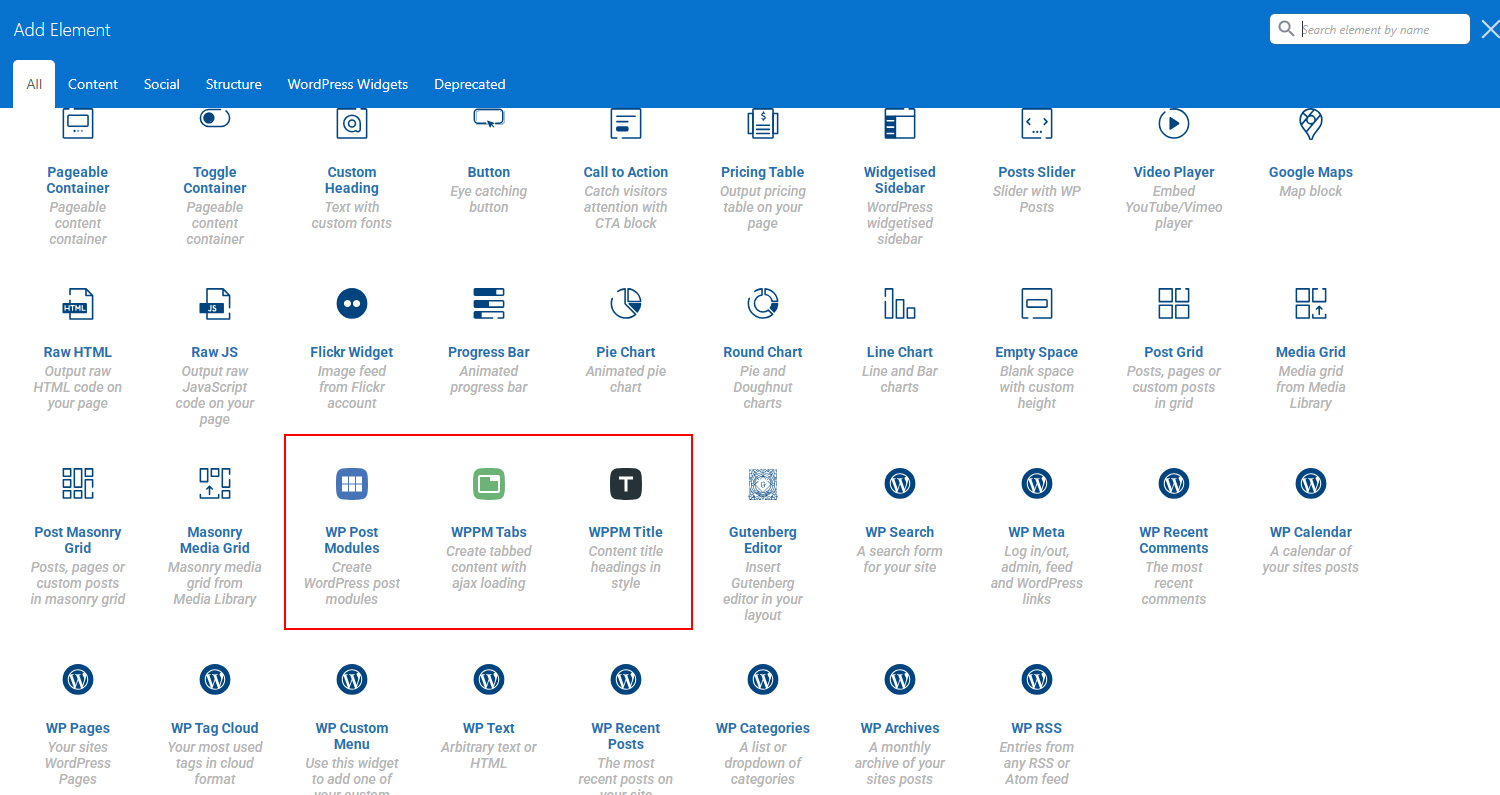
Task: Insert the WP Search widget icon
Action: click(x=900, y=484)
